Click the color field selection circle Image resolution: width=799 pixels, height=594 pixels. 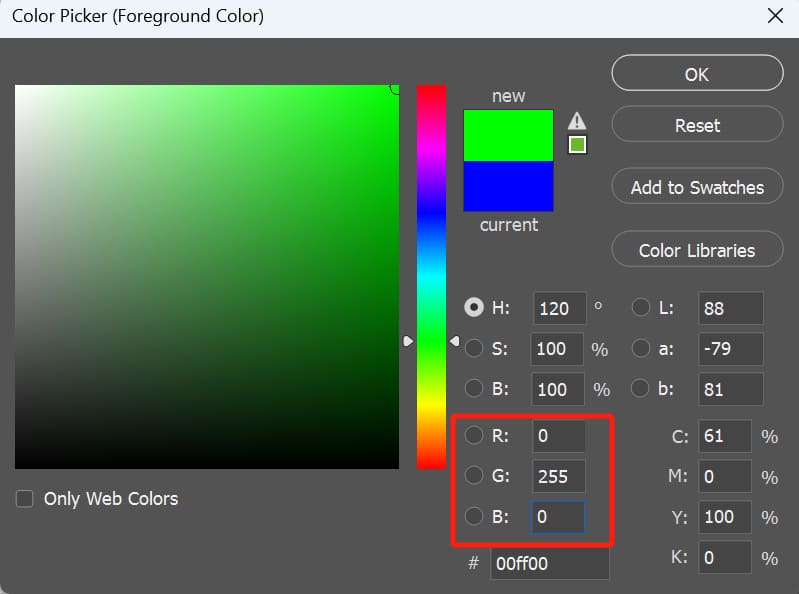tap(395, 88)
